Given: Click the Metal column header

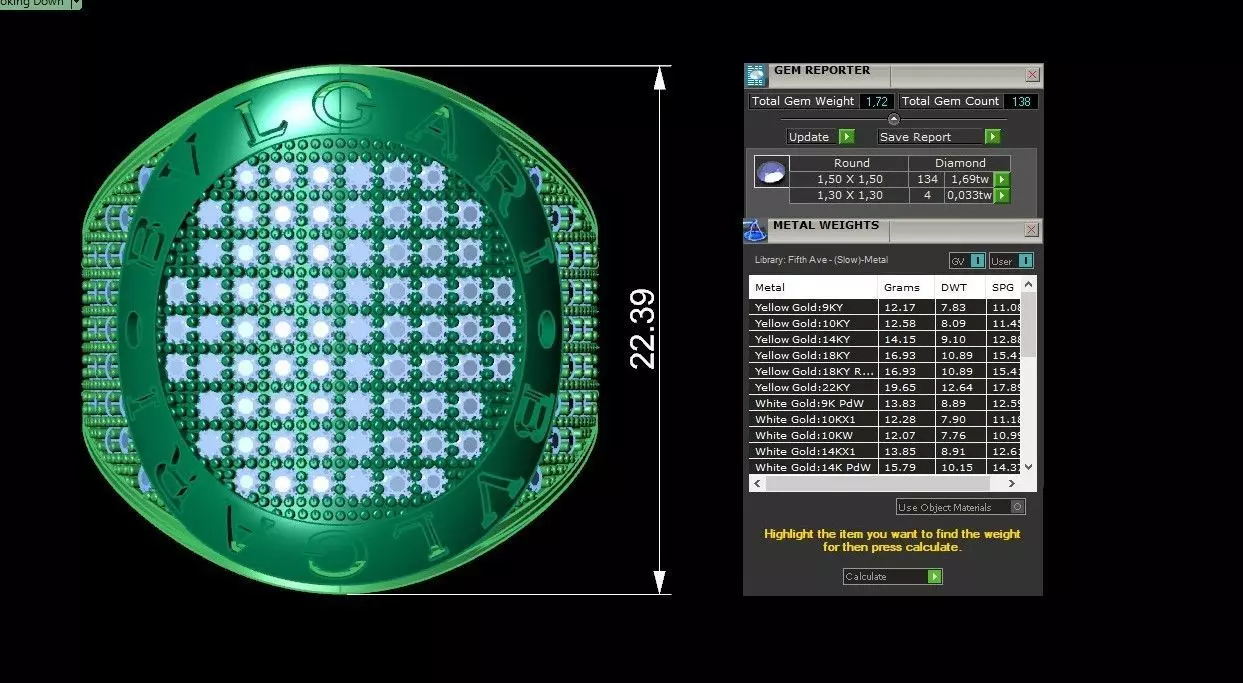Looking at the screenshot, I should [x=814, y=288].
